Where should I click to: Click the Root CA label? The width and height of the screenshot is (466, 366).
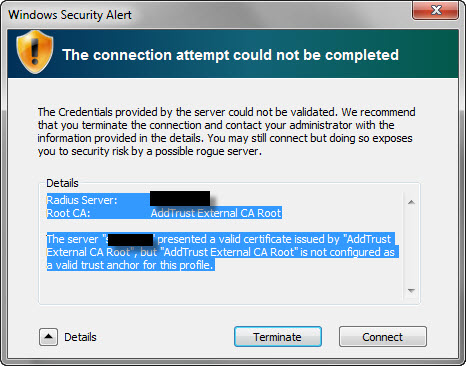[68, 213]
